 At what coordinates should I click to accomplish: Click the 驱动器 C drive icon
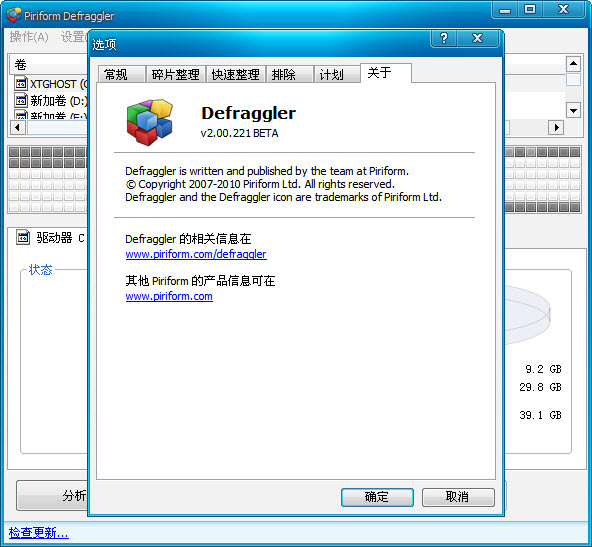click(x=23, y=237)
